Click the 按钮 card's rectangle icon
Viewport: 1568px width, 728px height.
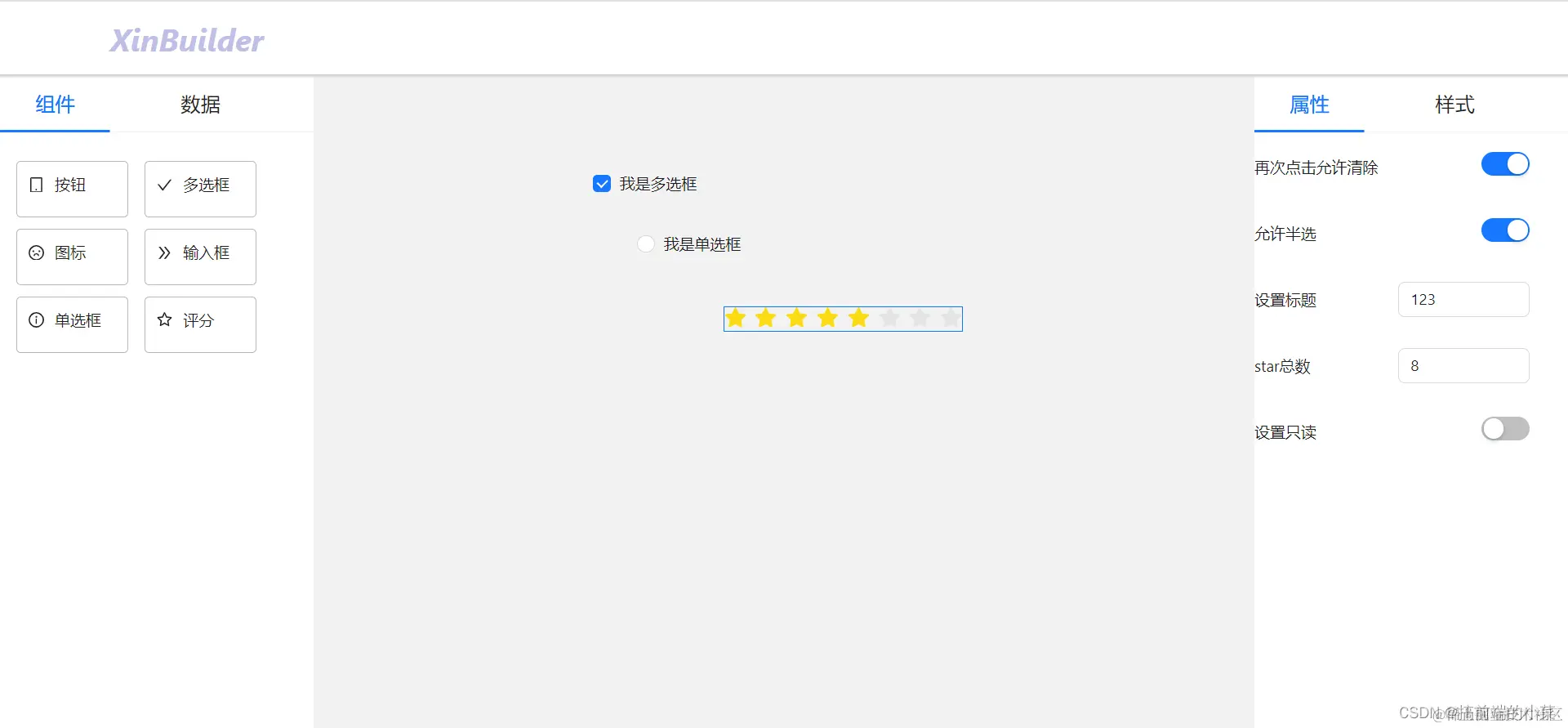tap(36, 185)
